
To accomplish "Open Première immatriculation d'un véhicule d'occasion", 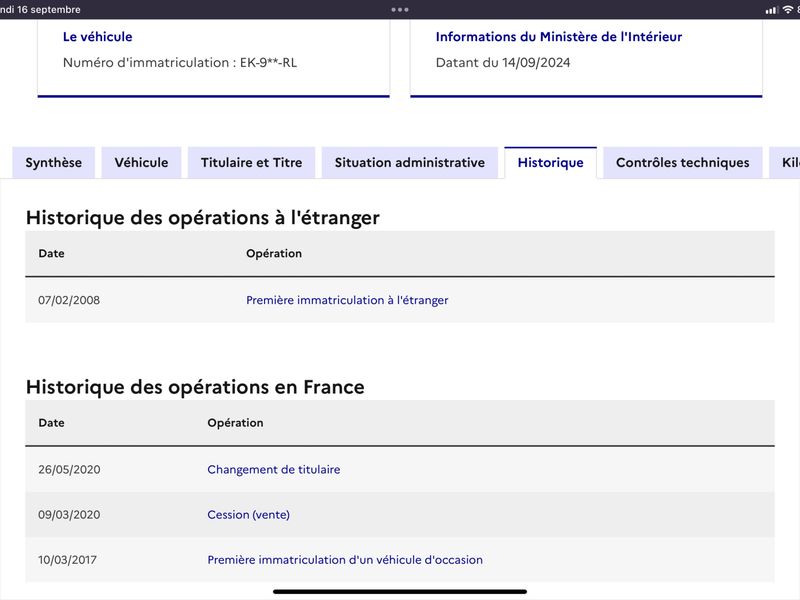I will click(345, 560).
